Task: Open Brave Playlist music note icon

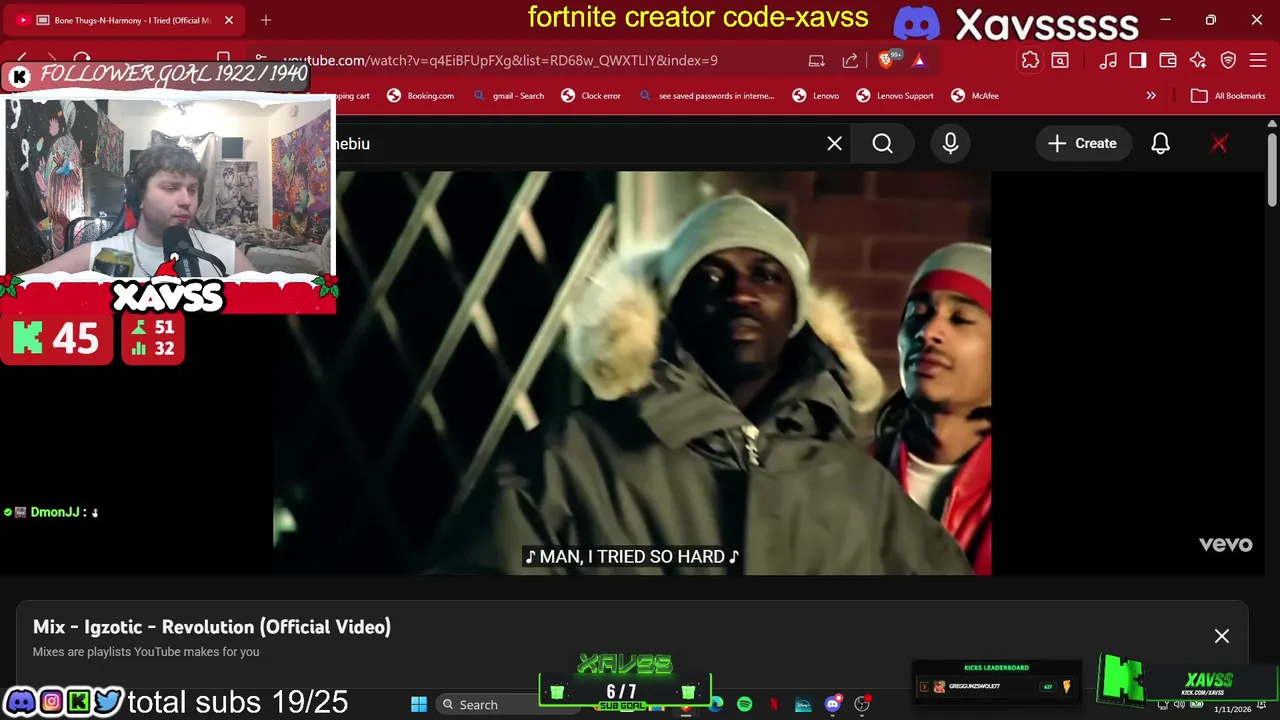Action: coord(1108,60)
